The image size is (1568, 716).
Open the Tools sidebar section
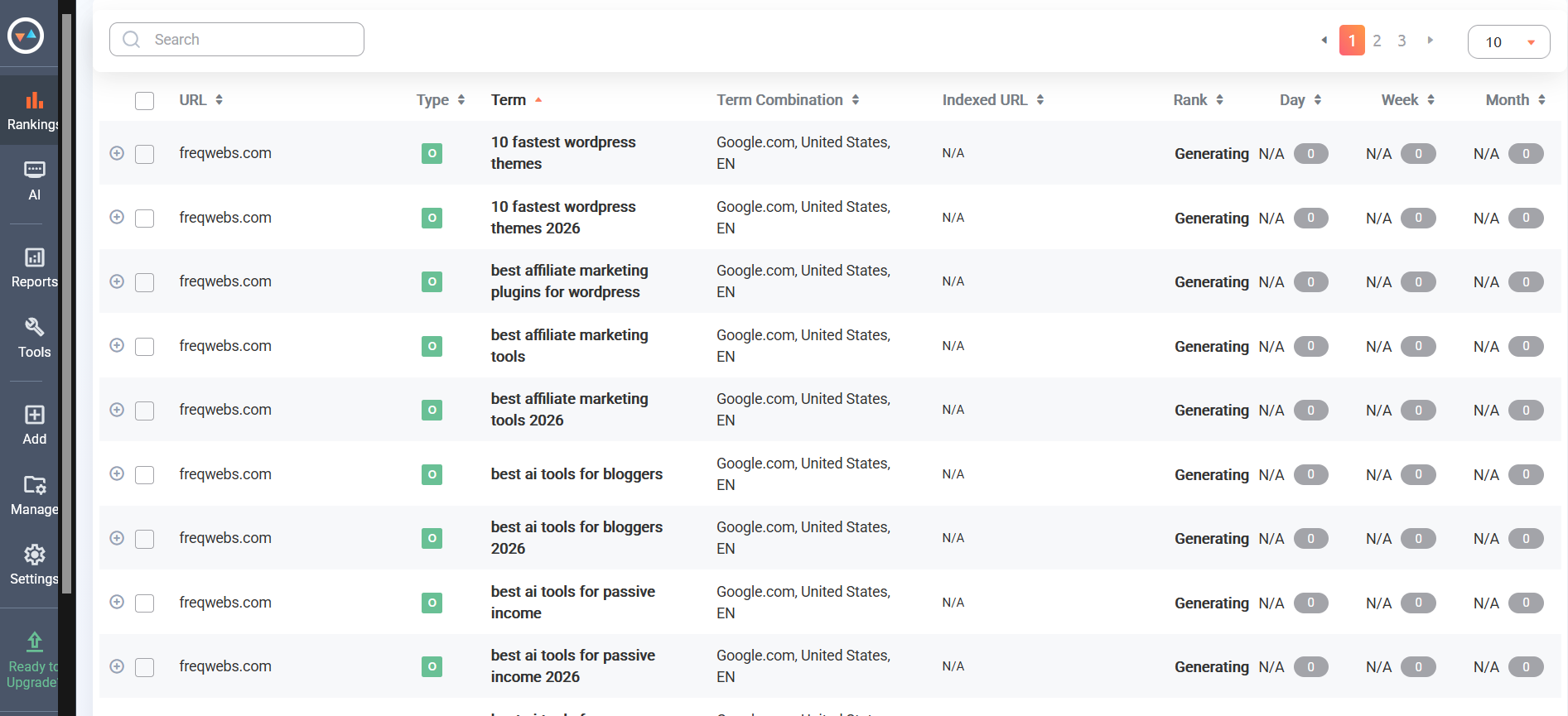click(x=34, y=338)
